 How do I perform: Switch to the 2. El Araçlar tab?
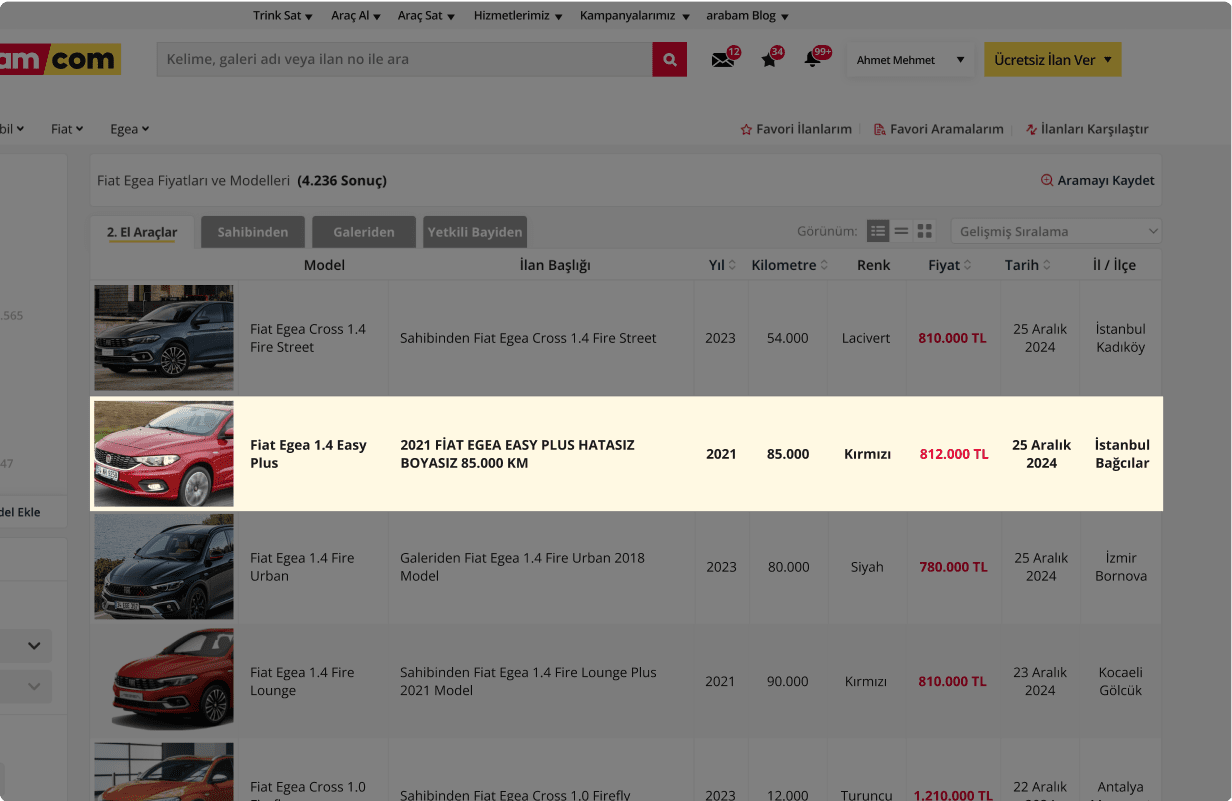coord(142,232)
